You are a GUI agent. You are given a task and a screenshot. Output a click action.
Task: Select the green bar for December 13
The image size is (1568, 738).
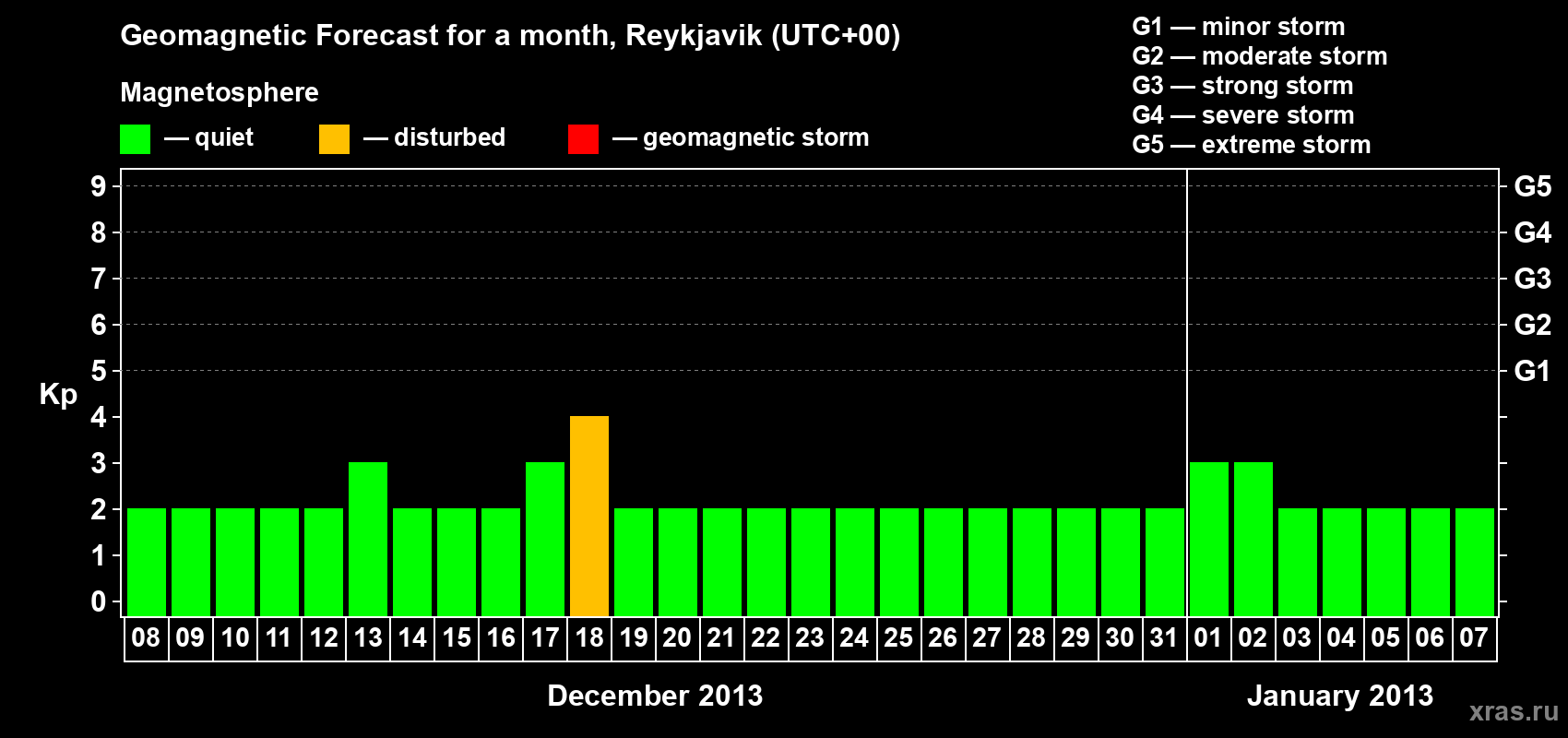coord(368,539)
